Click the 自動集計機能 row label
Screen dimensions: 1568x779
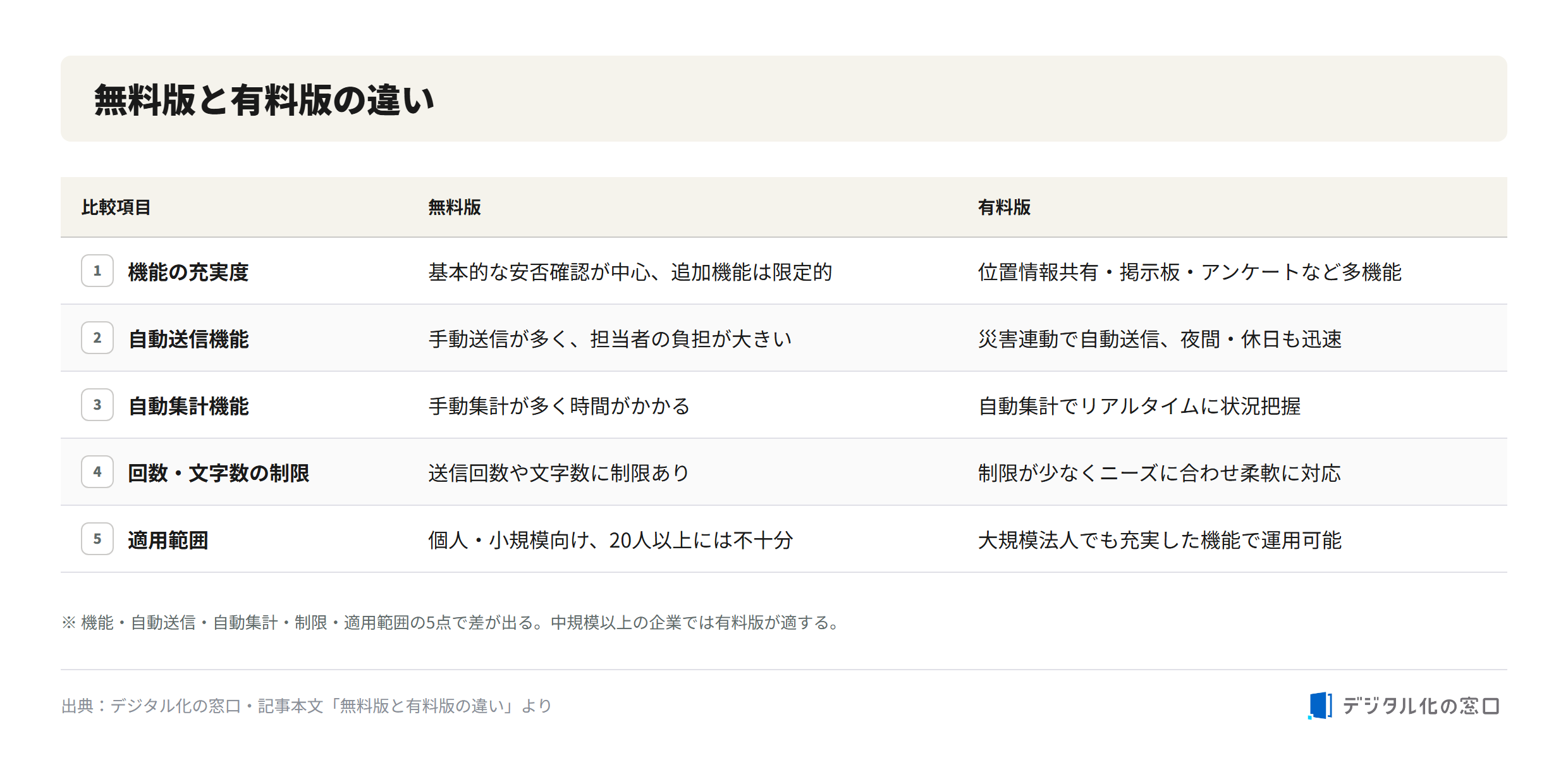point(188,406)
